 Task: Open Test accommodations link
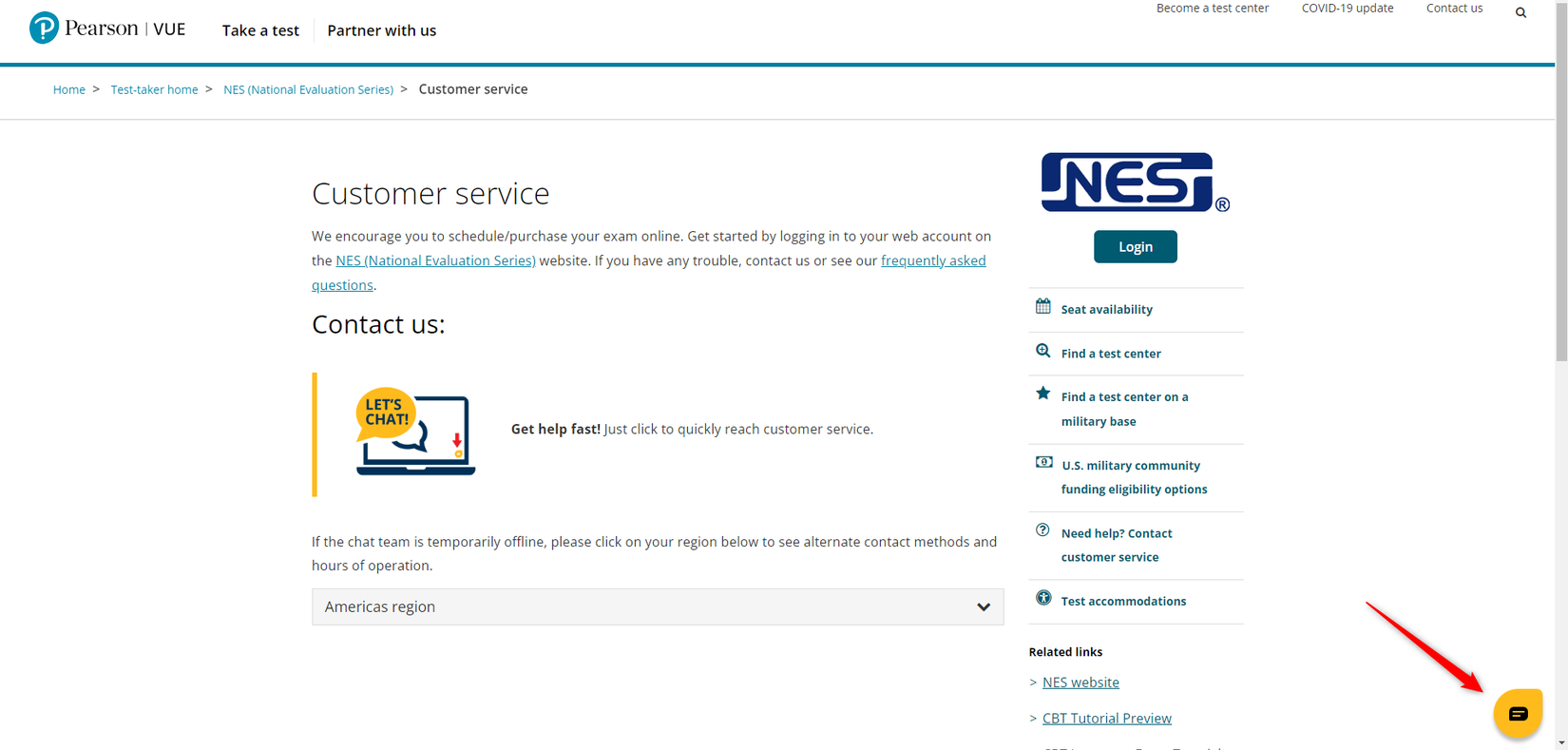coord(1123,601)
